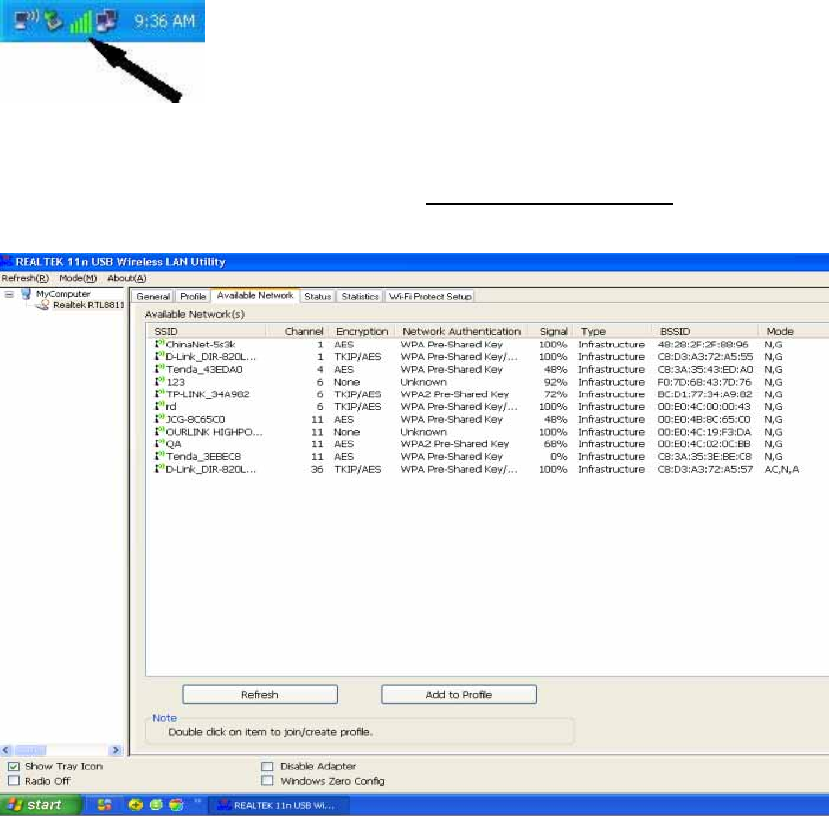Select the QA network entry
This screenshot has width=829, height=816.
click(476, 444)
